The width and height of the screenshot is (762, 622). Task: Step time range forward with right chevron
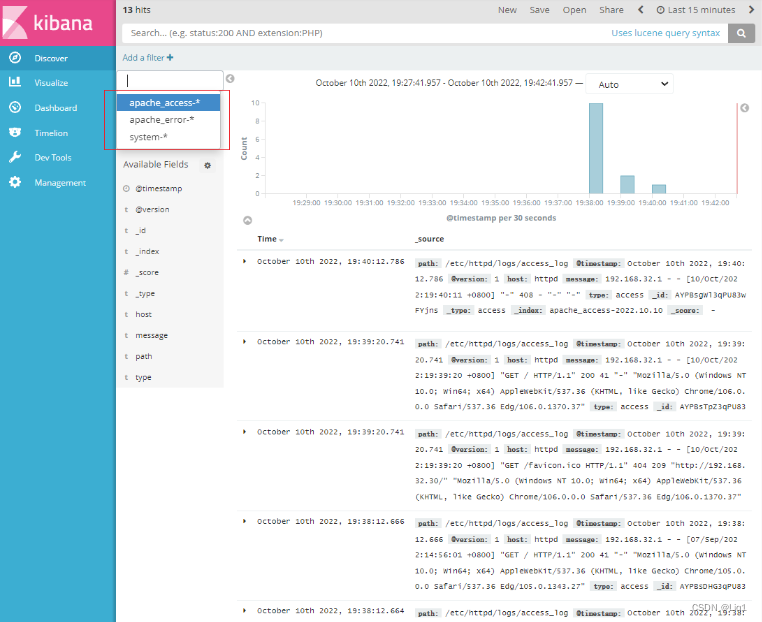point(751,10)
